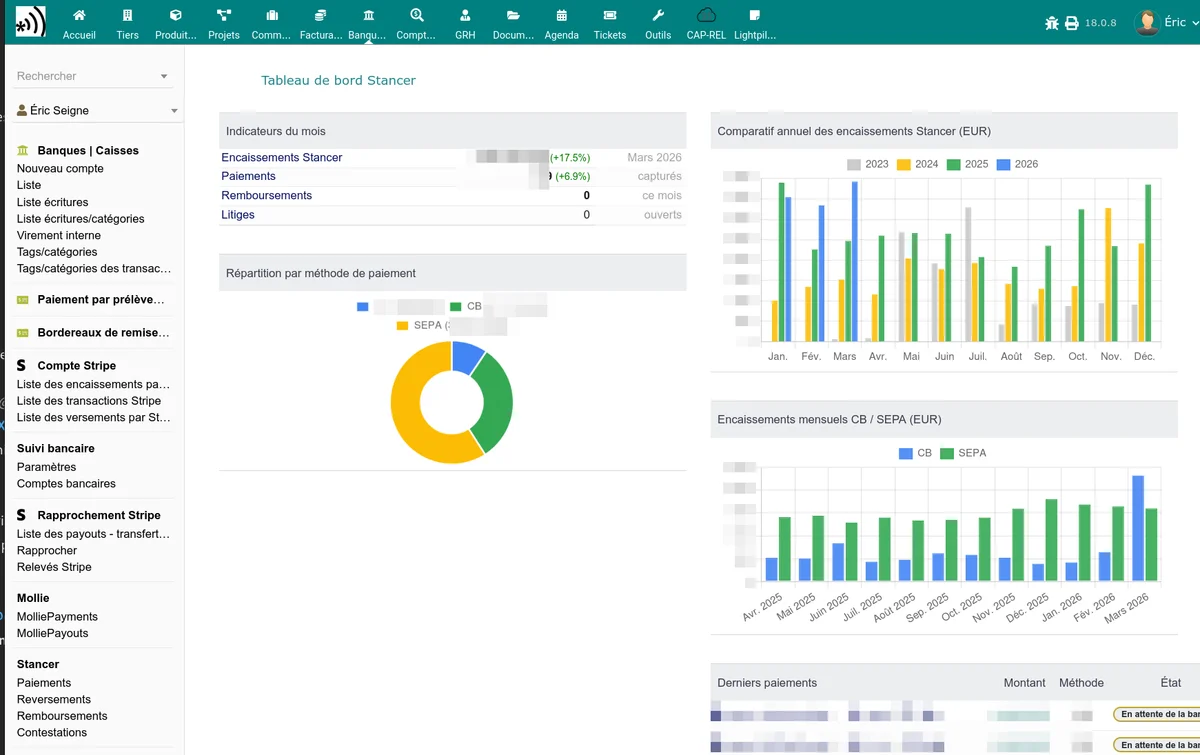The width and height of the screenshot is (1200, 755).
Task: Expand the Éric Seigne user selector
Action: (174, 111)
